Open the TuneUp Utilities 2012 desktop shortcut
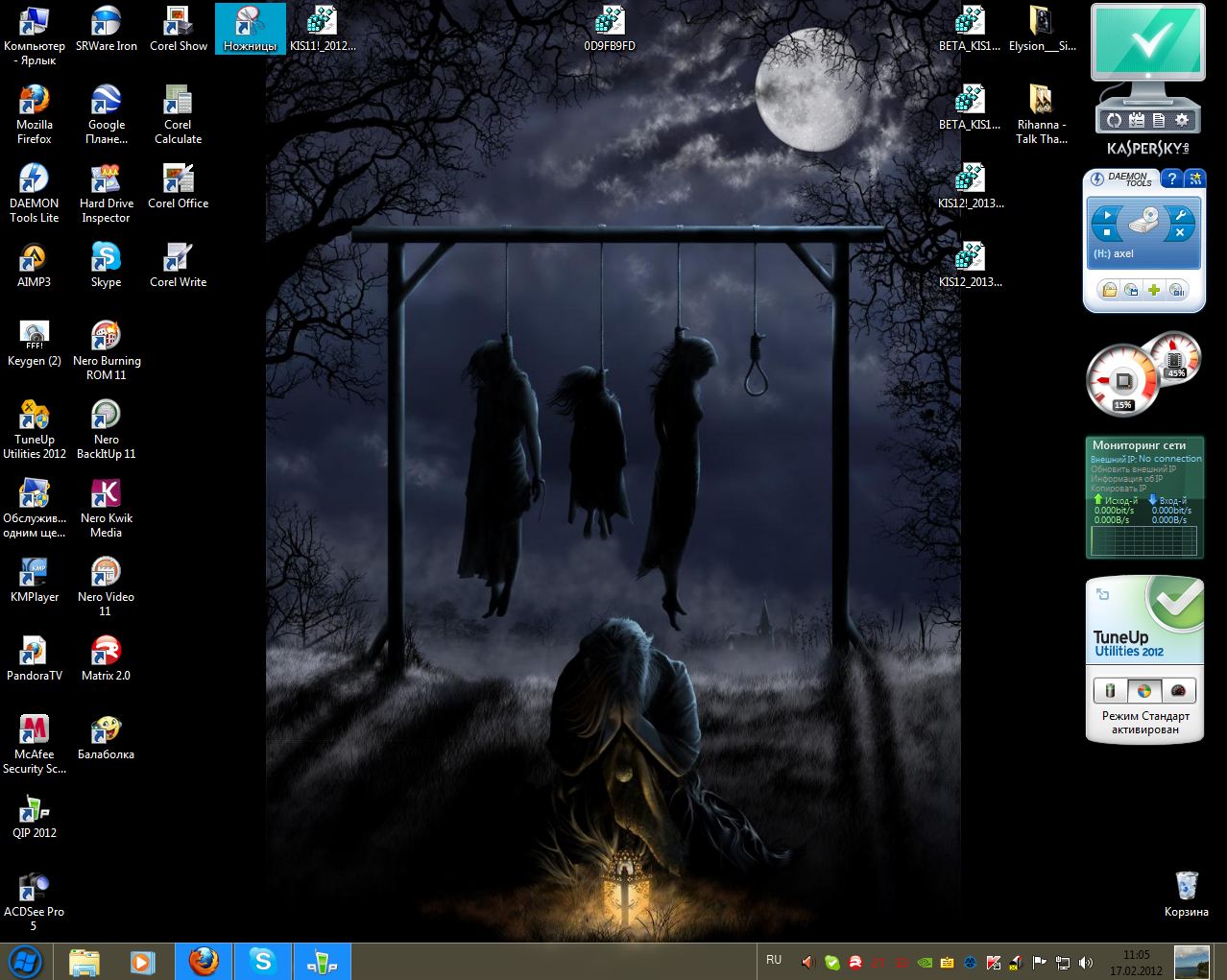This screenshot has height=980, width=1227. click(35, 429)
